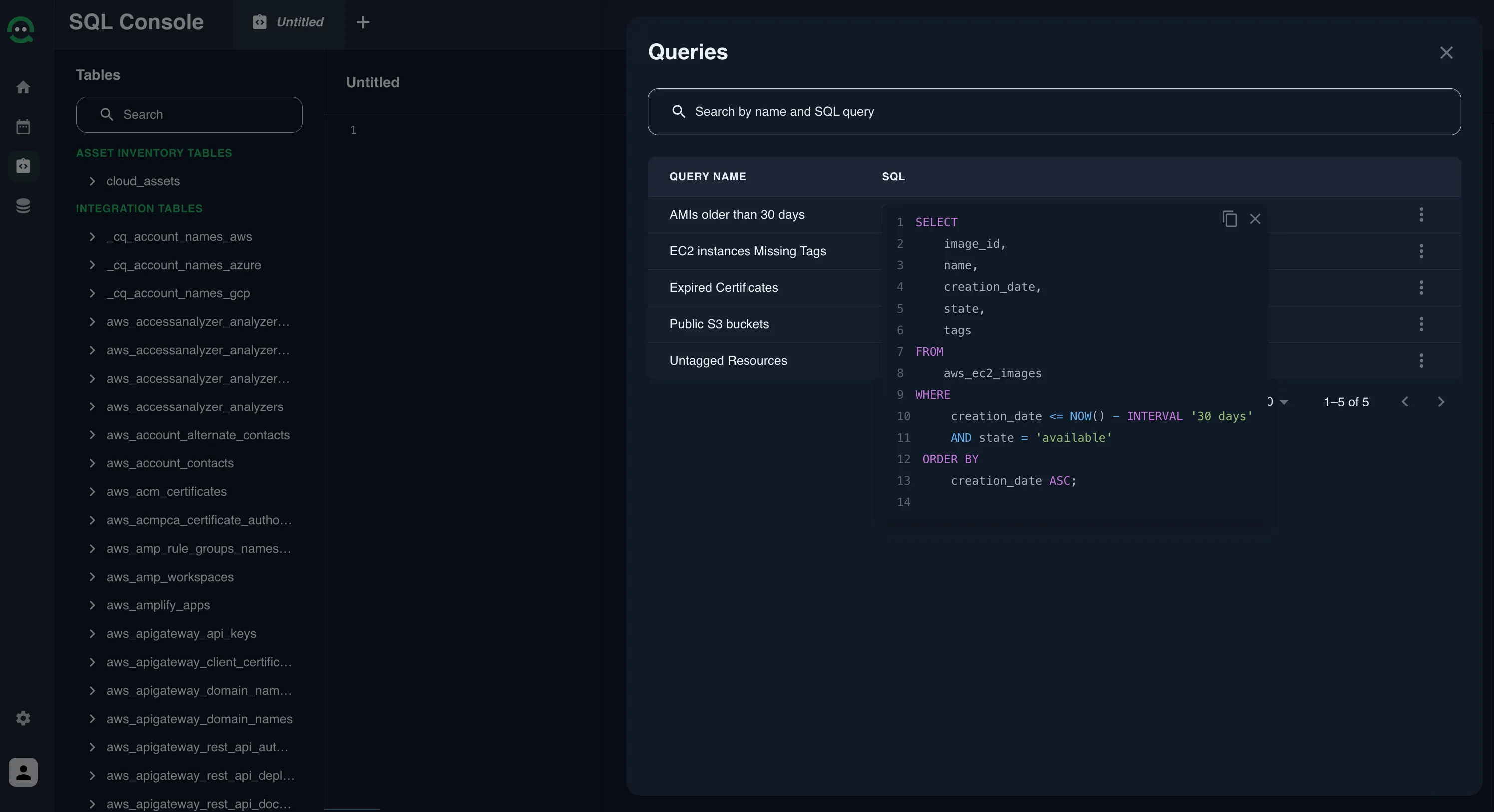Expand the cloud_assets table
The height and width of the screenshot is (812, 1494).
pos(92,181)
